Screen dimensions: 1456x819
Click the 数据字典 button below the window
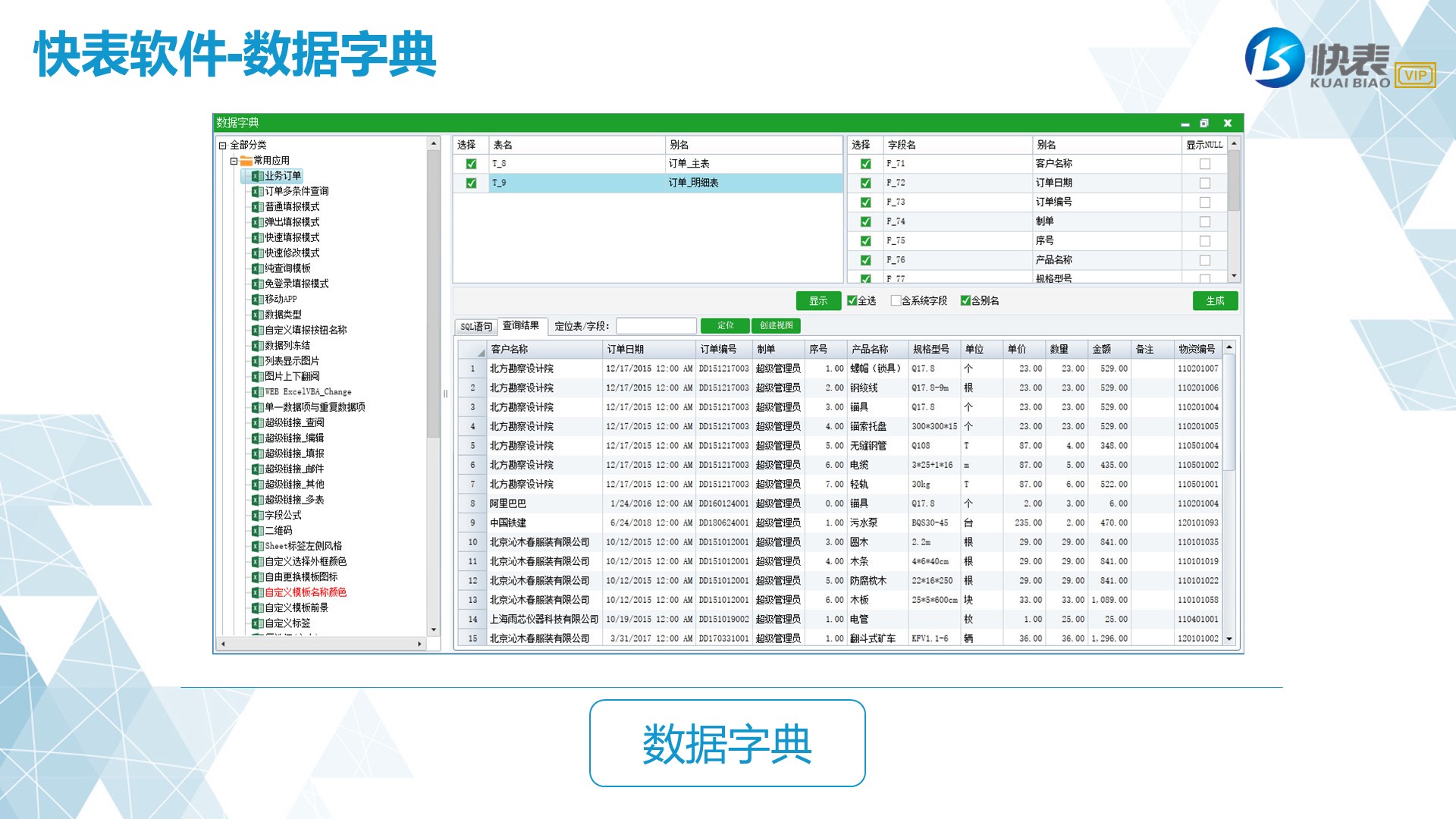(727, 743)
